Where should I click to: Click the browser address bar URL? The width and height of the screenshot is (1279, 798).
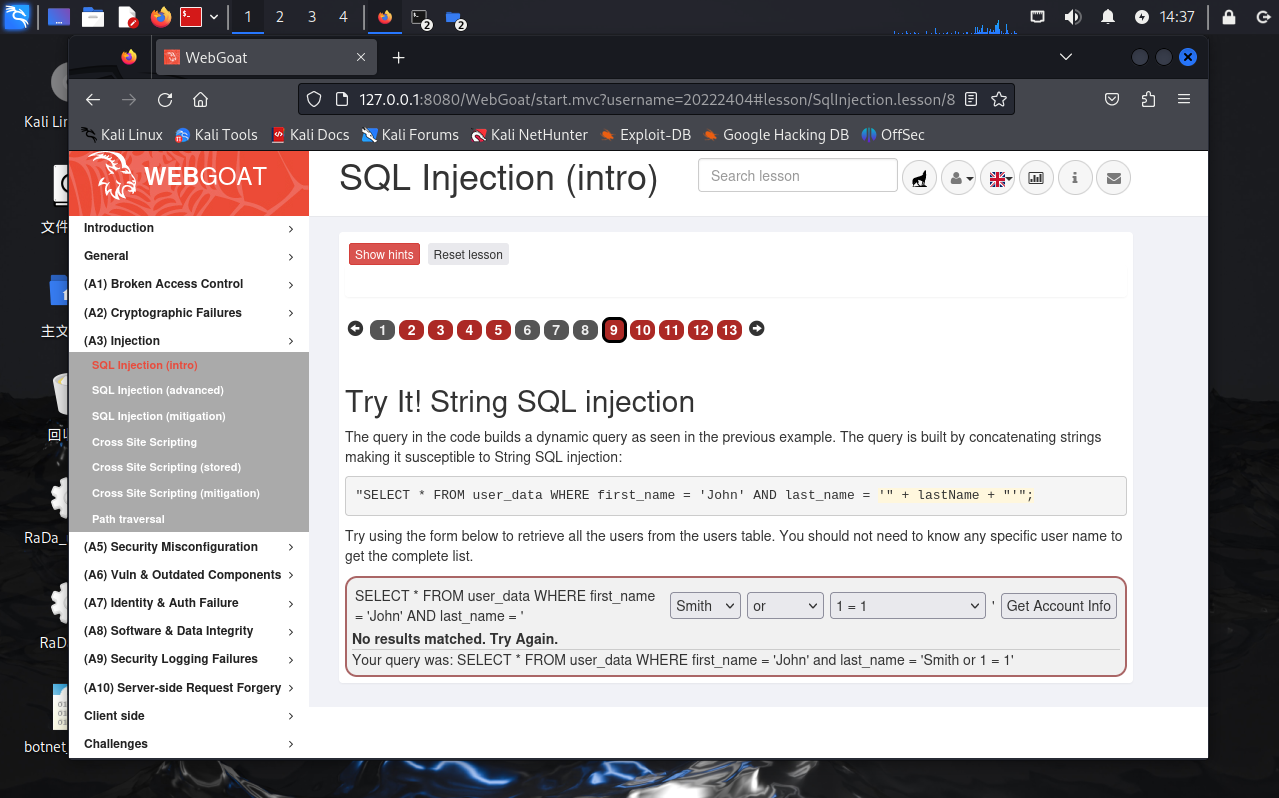click(657, 99)
